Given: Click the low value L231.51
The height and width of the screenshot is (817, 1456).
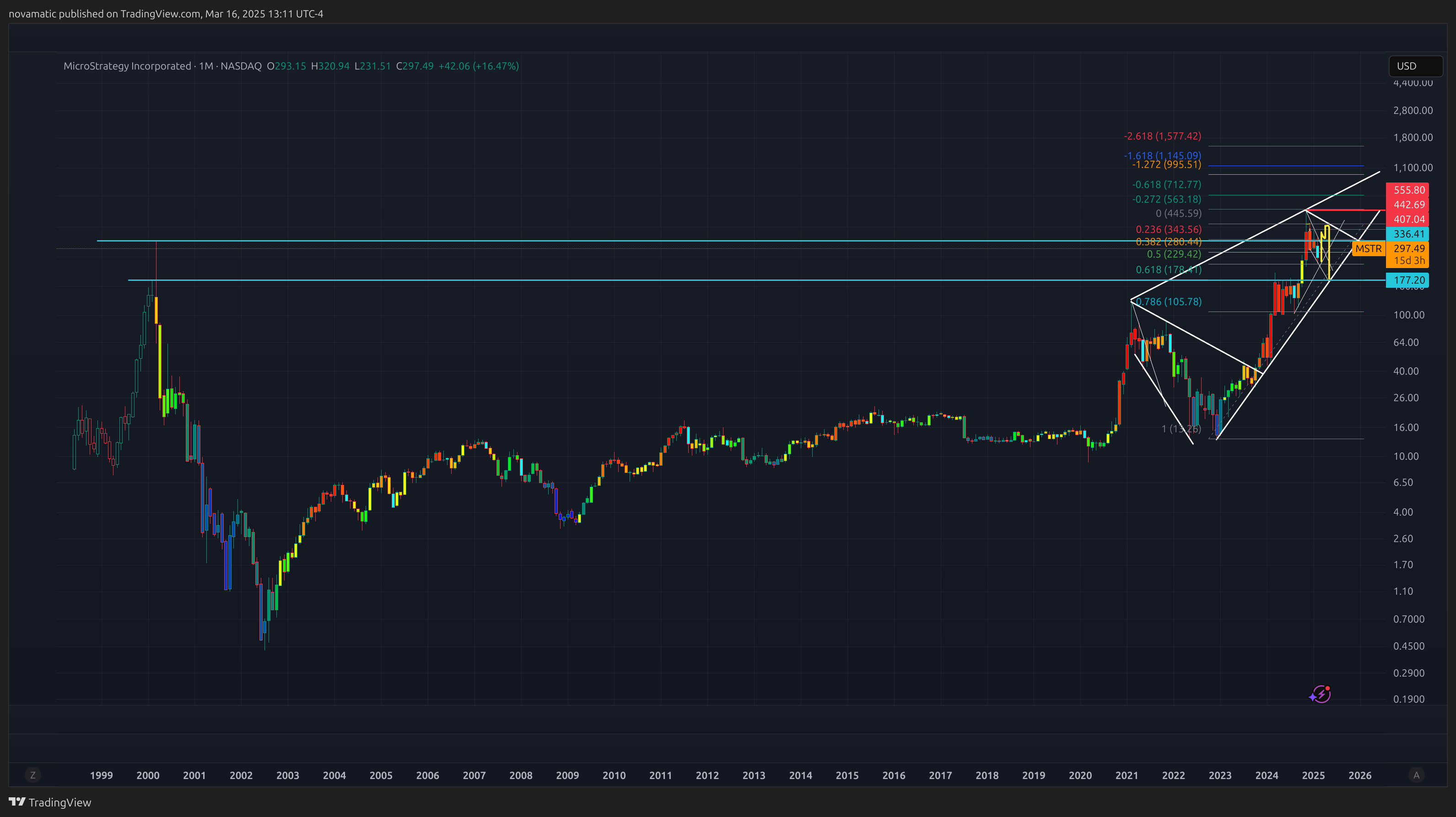Looking at the screenshot, I should [372, 66].
